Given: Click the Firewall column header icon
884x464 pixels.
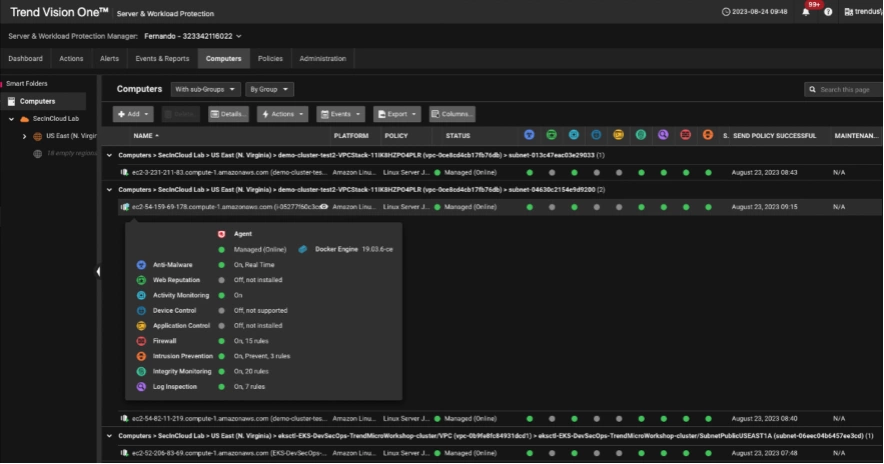Looking at the screenshot, I should coord(686,135).
